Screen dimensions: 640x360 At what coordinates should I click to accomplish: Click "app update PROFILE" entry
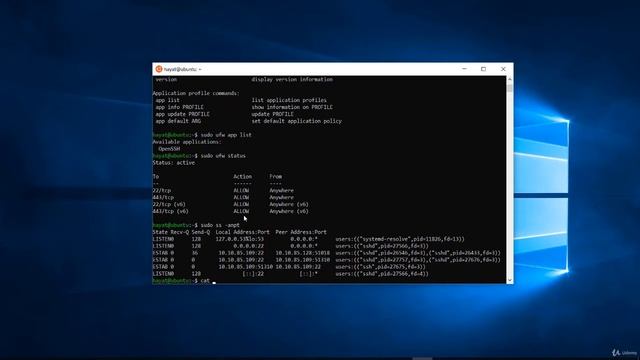[182, 114]
